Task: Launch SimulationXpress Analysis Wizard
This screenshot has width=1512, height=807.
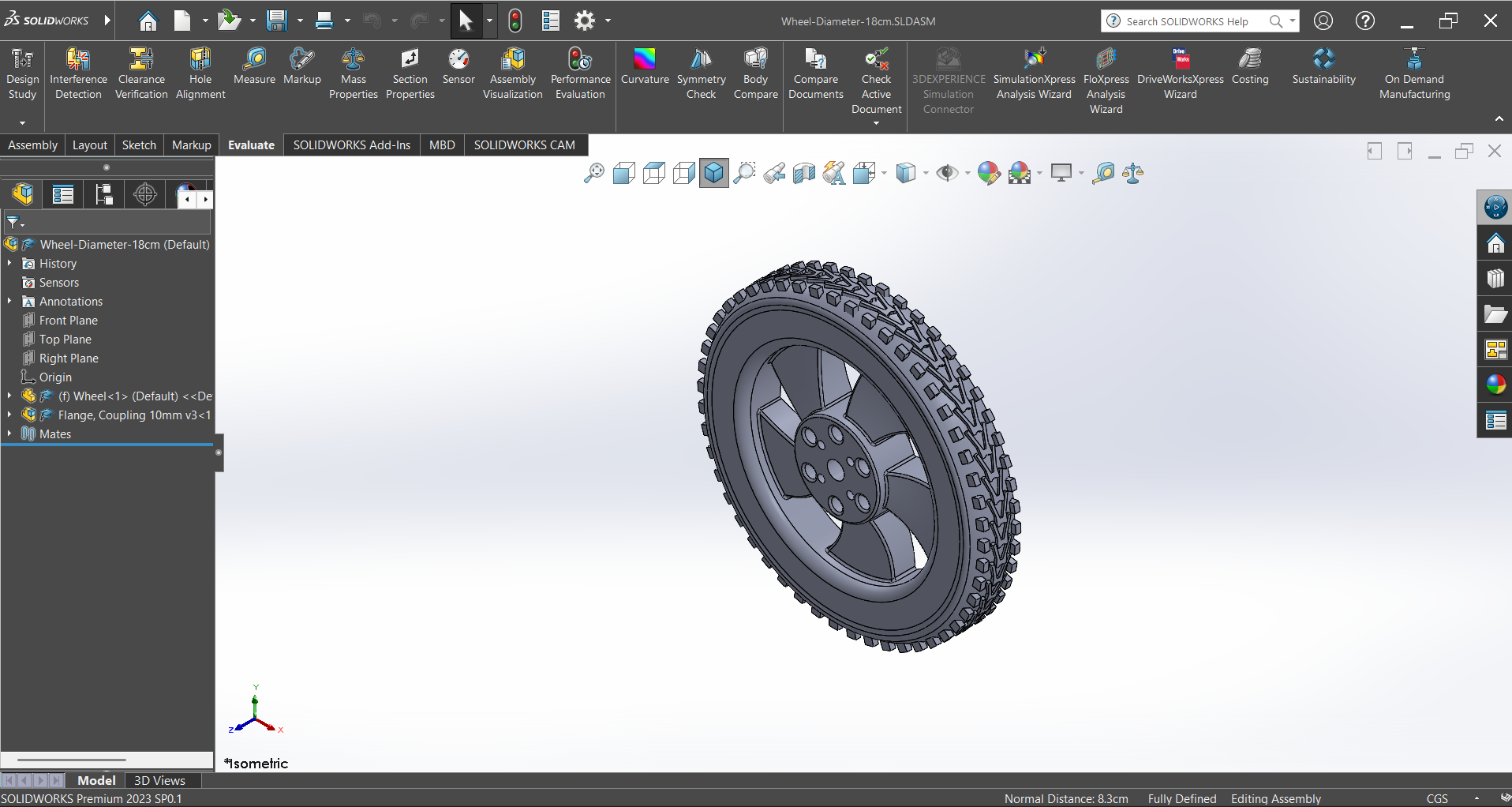Action: 1034,73
